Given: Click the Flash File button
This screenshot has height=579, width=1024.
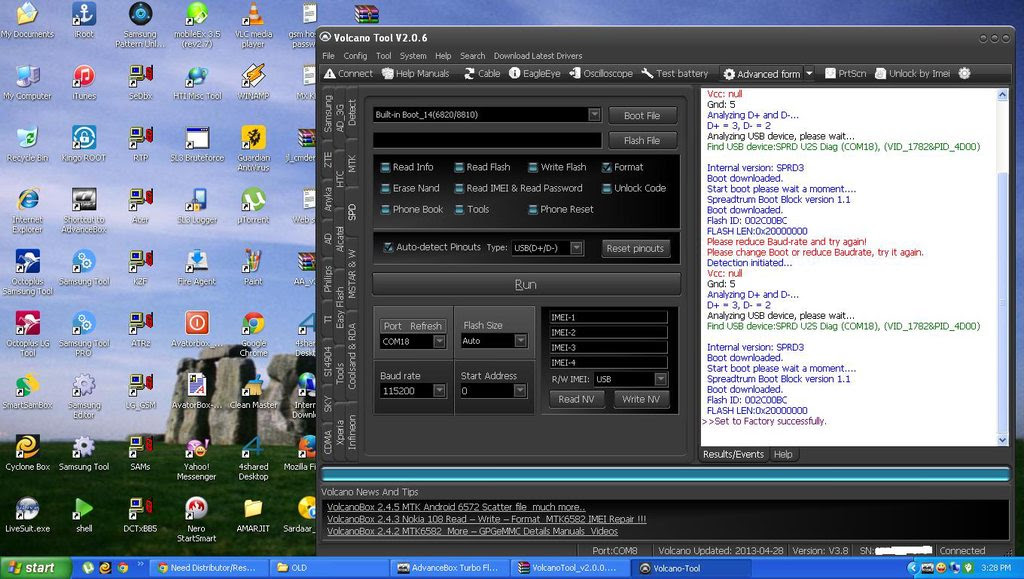Looking at the screenshot, I should 642,140.
